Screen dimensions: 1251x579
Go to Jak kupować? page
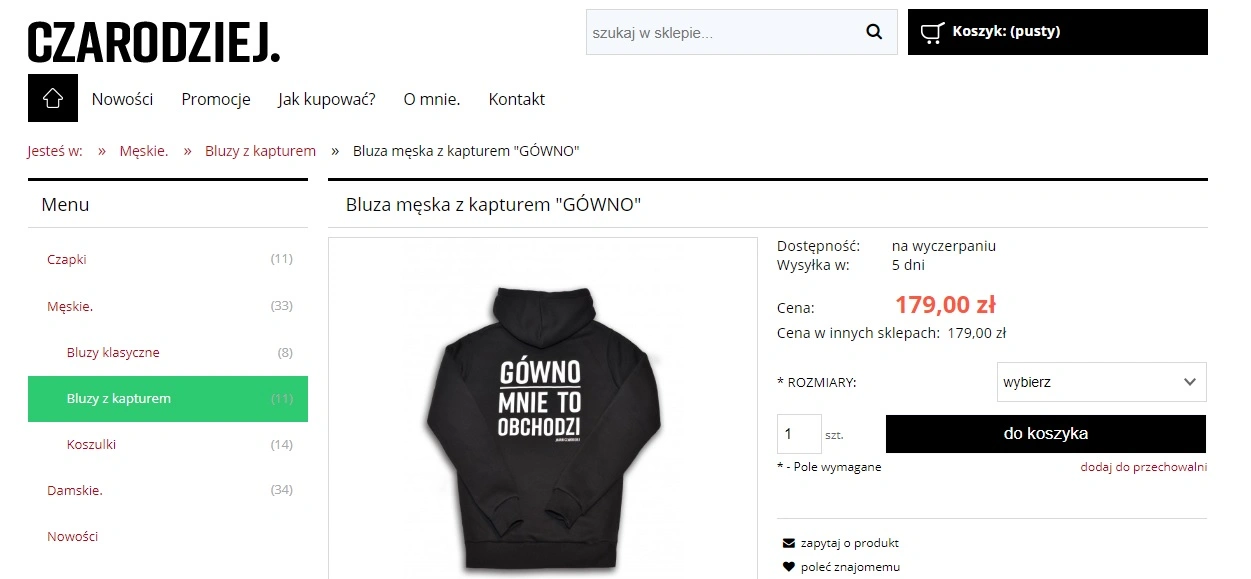(327, 99)
